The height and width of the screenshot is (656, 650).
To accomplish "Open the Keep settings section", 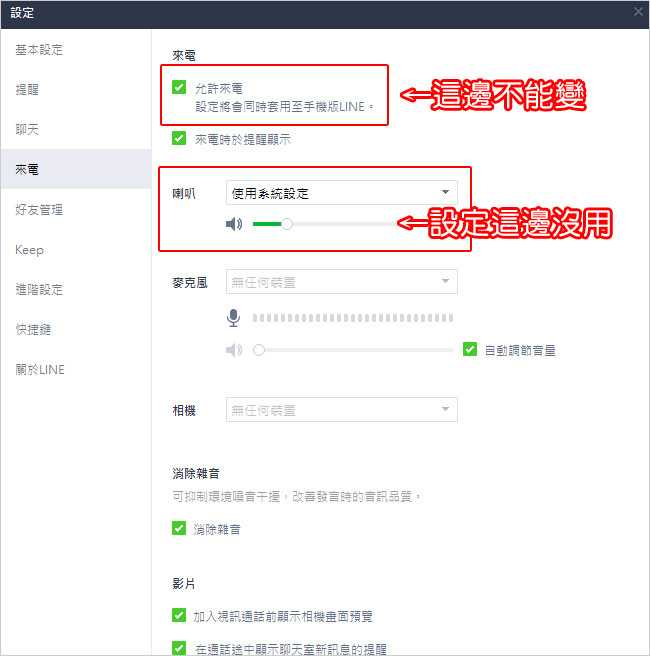I will (x=29, y=250).
